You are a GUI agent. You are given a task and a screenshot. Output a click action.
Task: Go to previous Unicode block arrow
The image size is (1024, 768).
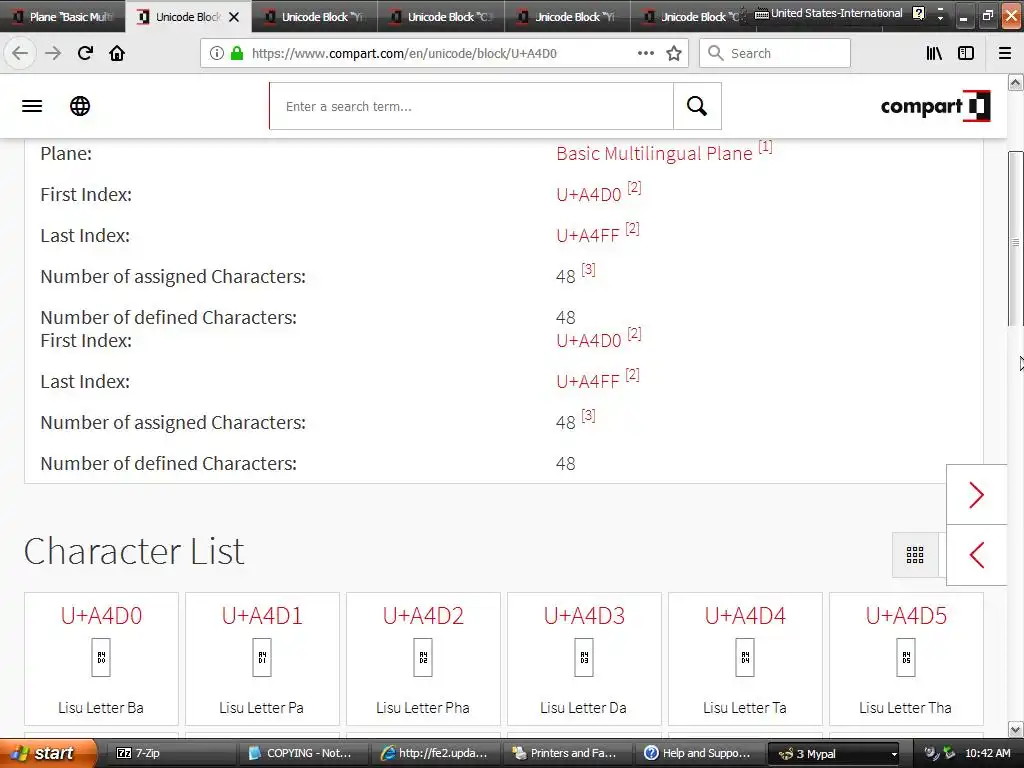point(976,555)
